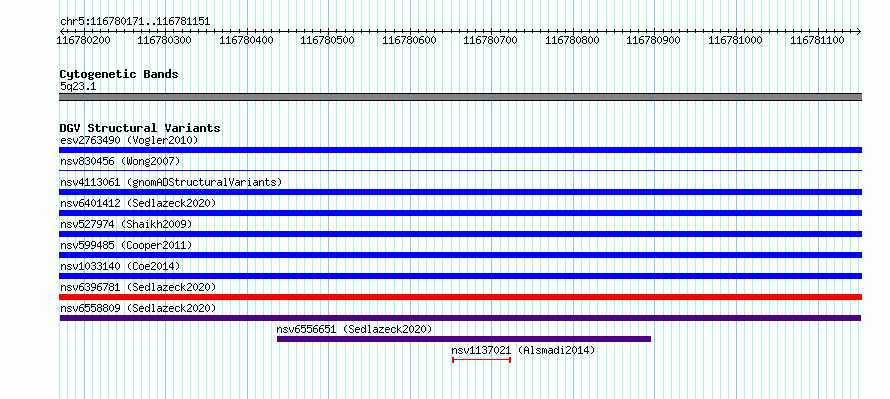Click the DGV Structural Variants track title
The width and height of the screenshot is (890, 399).
140,128
